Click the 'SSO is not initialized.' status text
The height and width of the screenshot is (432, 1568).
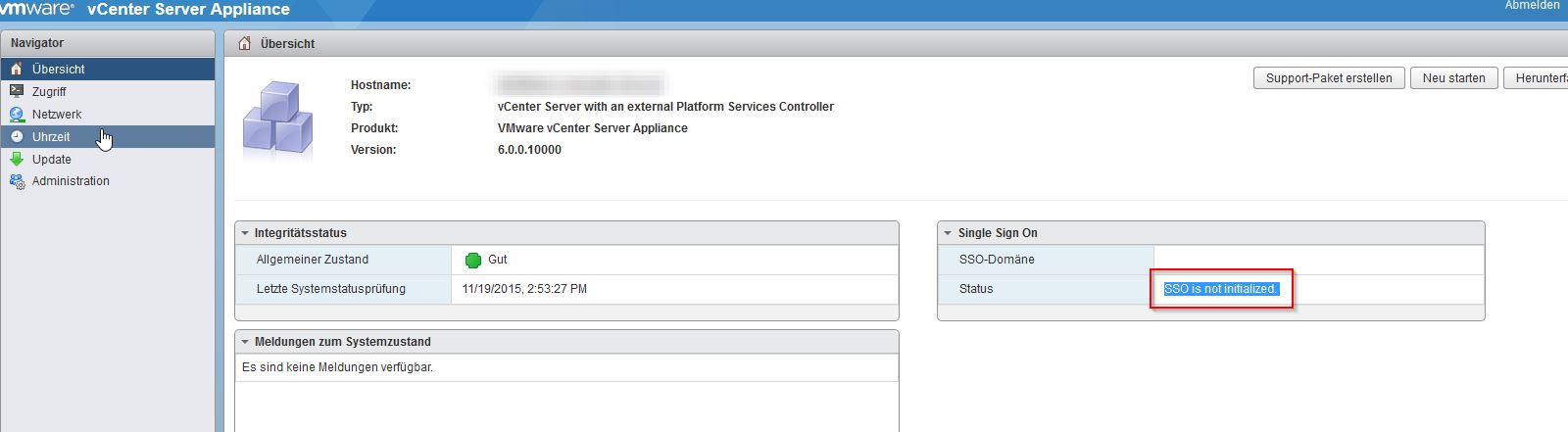coord(1221,289)
